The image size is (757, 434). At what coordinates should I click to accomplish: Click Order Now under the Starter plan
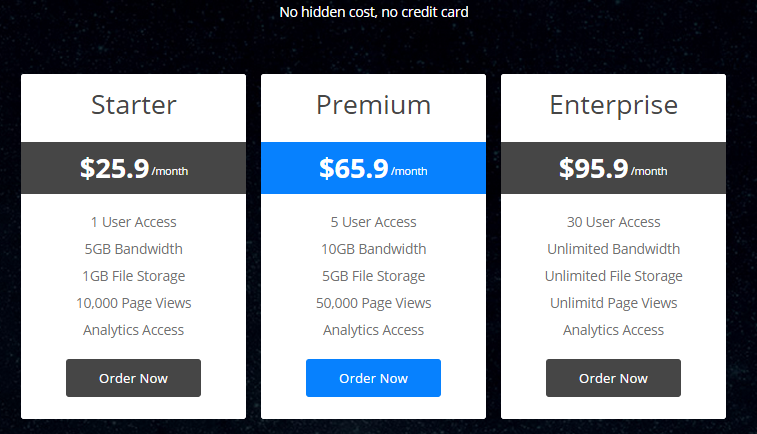[x=133, y=378]
